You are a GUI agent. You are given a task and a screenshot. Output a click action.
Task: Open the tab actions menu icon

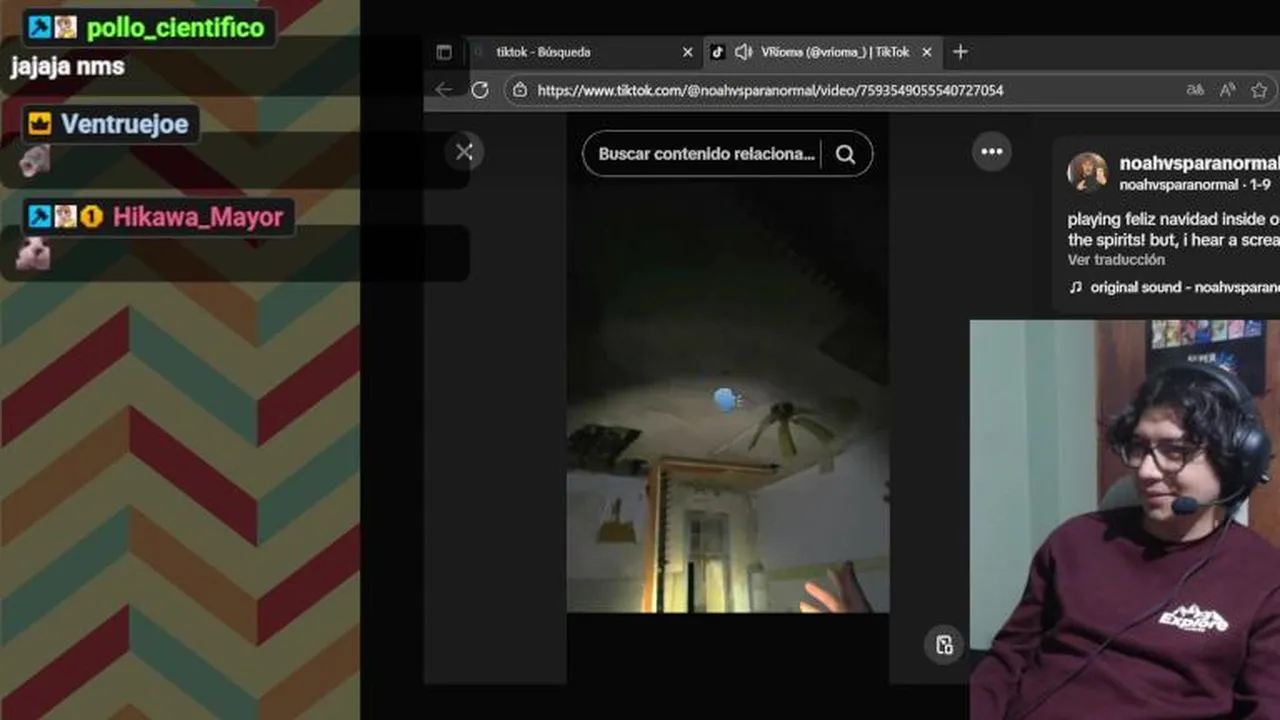pyautogui.click(x=444, y=52)
